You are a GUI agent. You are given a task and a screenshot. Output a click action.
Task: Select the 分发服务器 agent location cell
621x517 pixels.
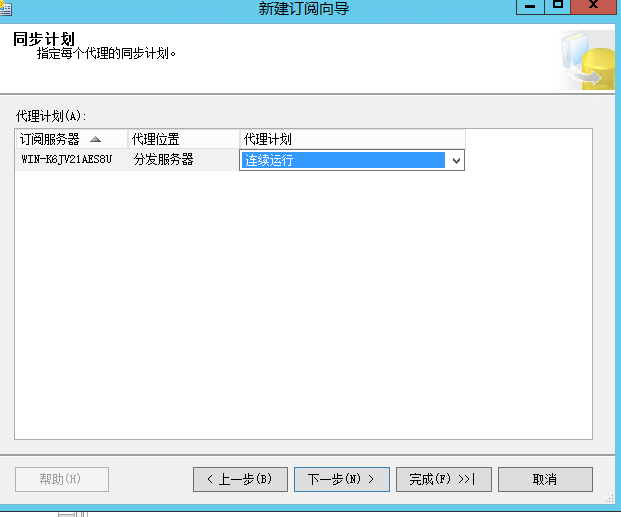[x=183, y=160]
